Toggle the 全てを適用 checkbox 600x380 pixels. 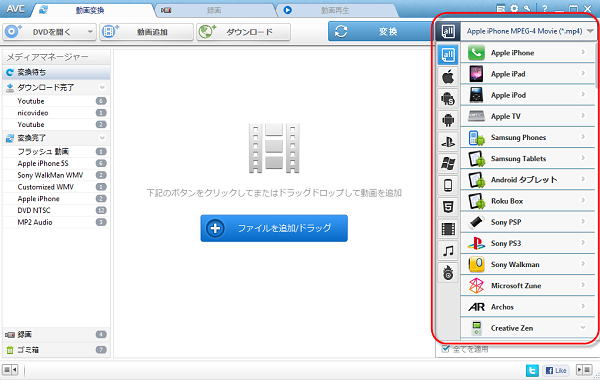click(x=445, y=349)
